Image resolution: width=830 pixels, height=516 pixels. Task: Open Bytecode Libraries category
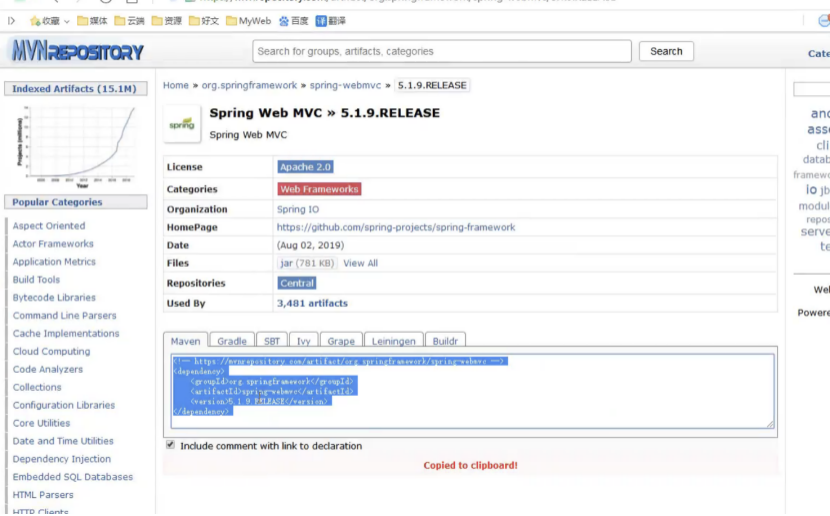coord(54,298)
